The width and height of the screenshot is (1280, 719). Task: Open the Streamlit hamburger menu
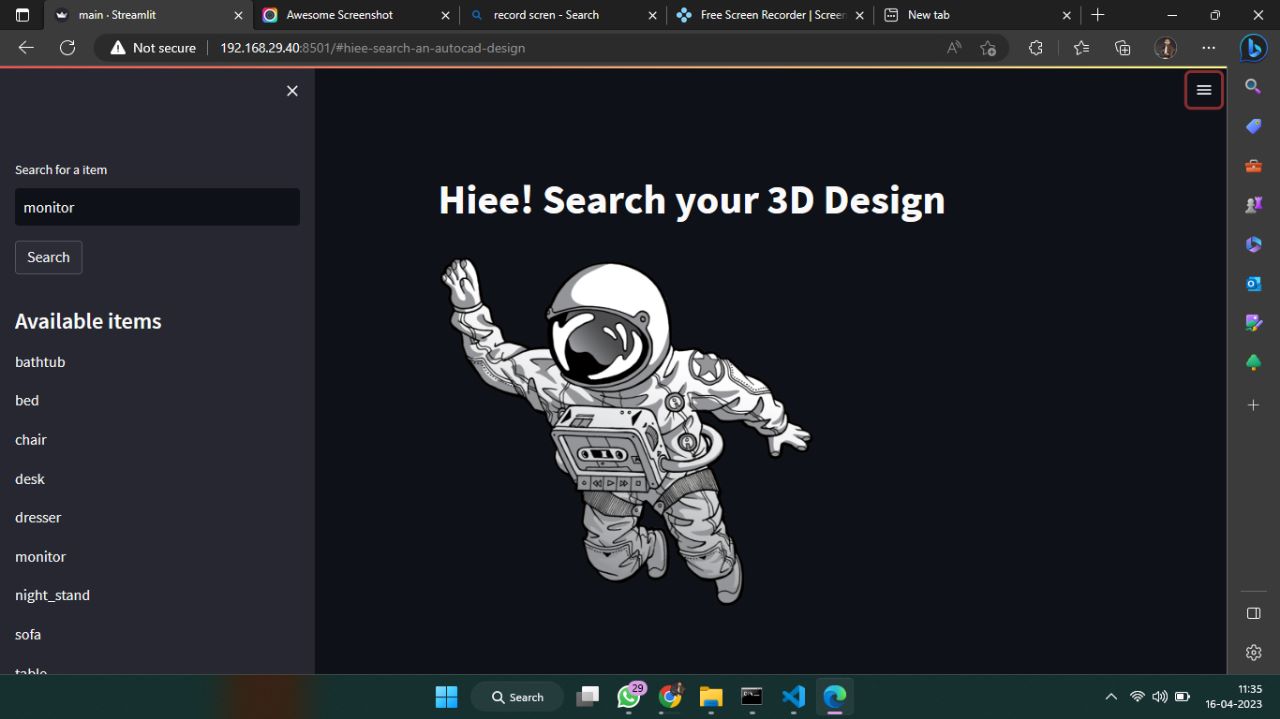pyautogui.click(x=1204, y=90)
